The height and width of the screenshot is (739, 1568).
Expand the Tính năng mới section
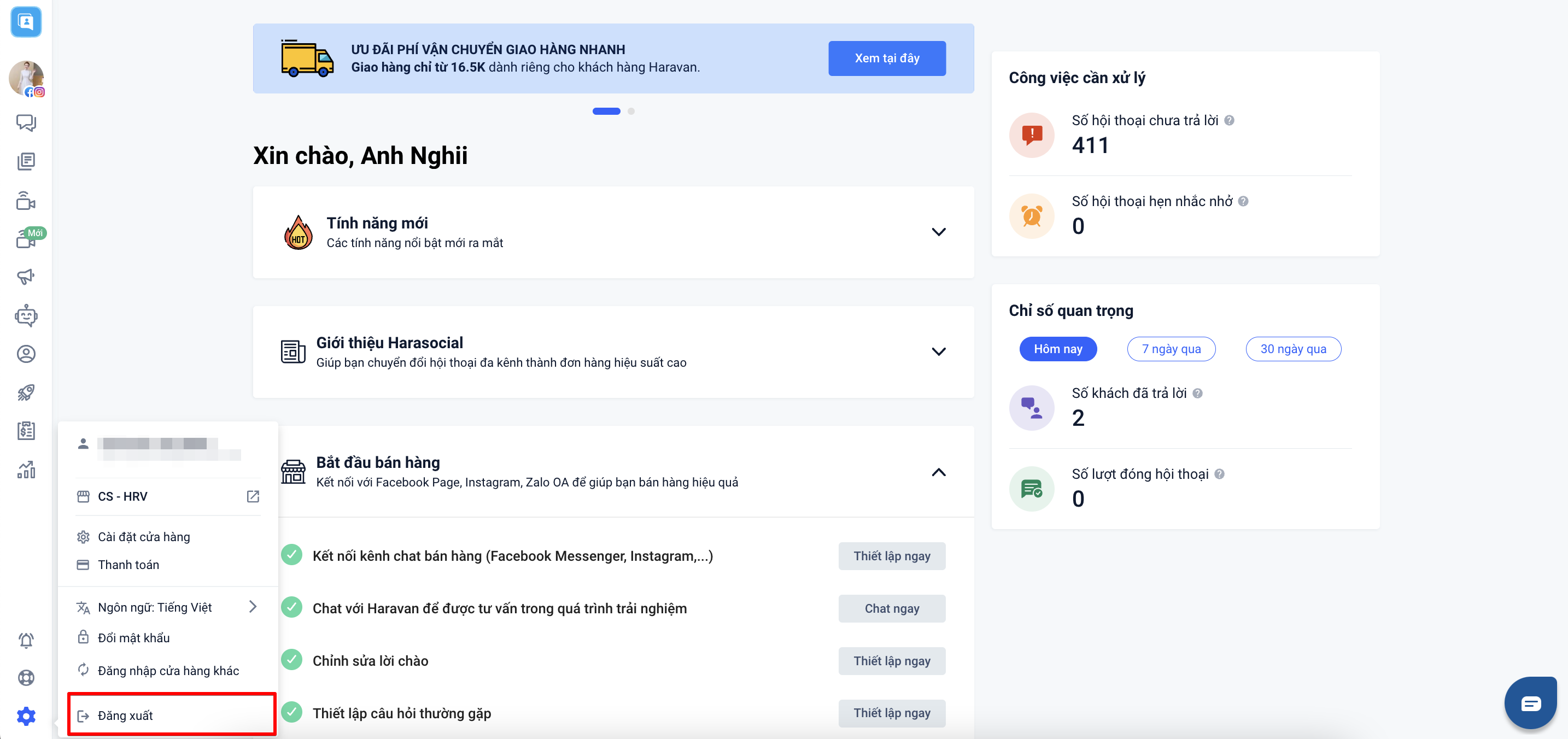[x=938, y=232]
